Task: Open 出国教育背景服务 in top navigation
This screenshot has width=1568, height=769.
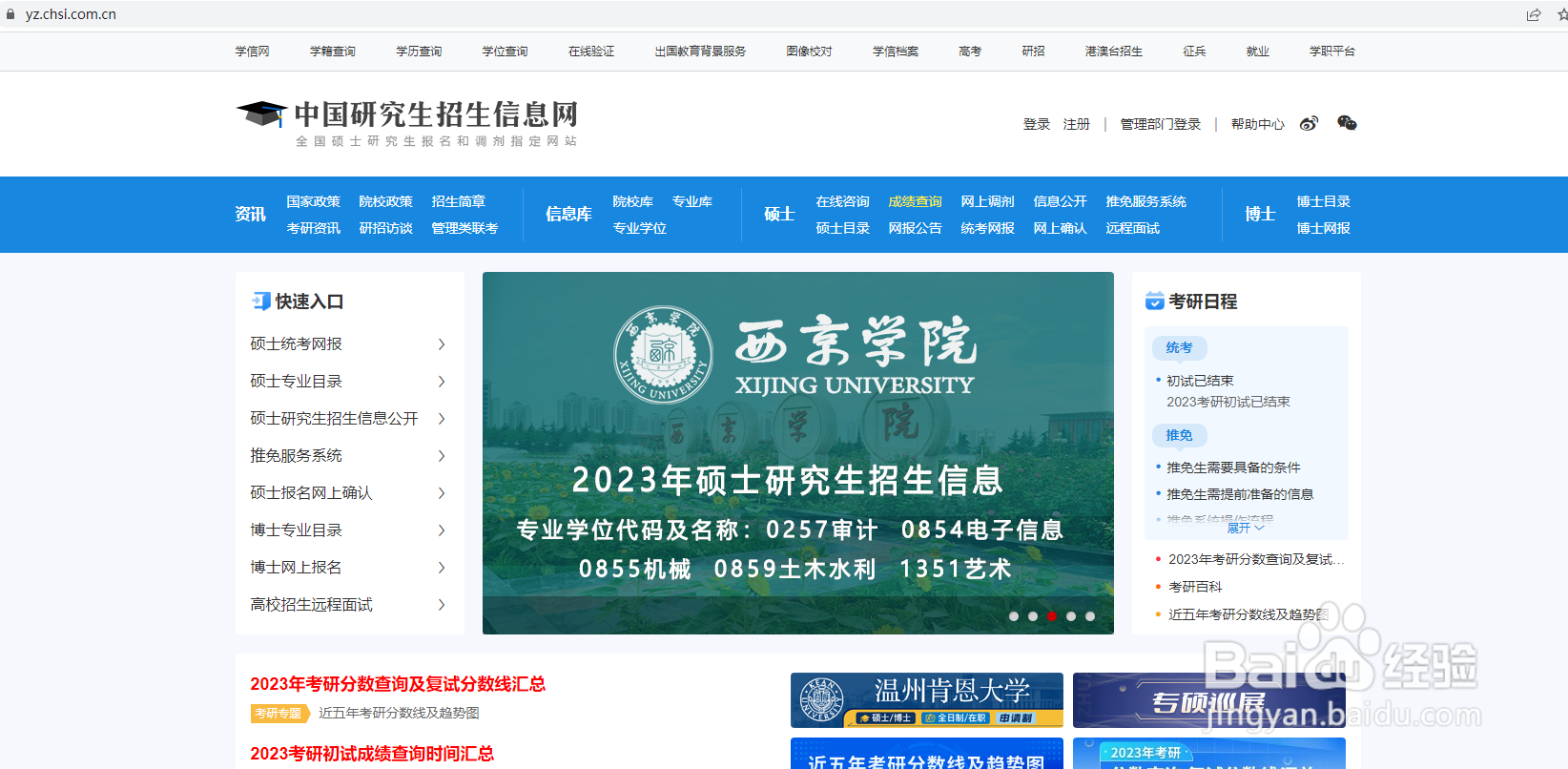Action: coord(700,52)
